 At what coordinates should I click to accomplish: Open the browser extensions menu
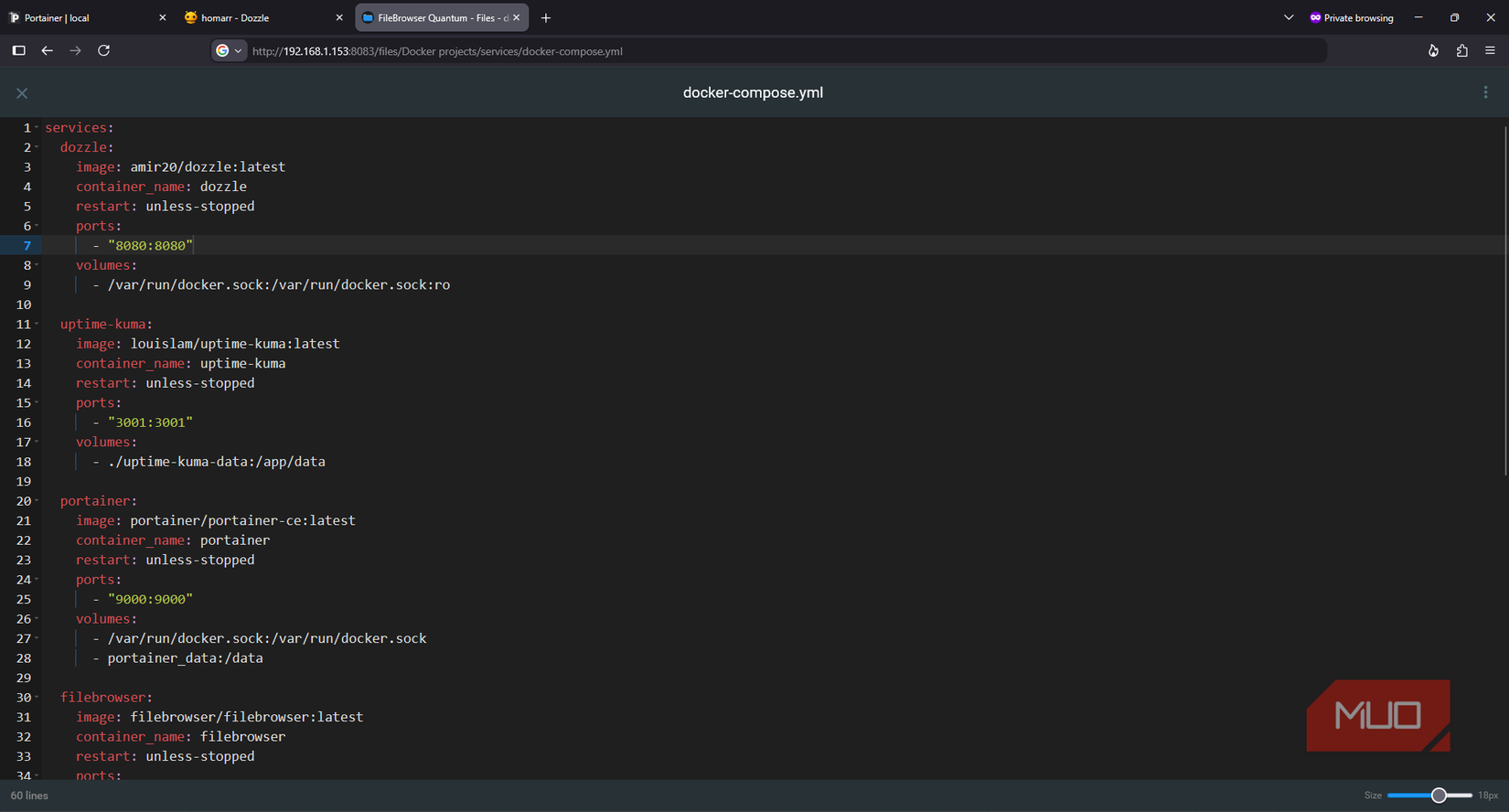tap(1461, 51)
